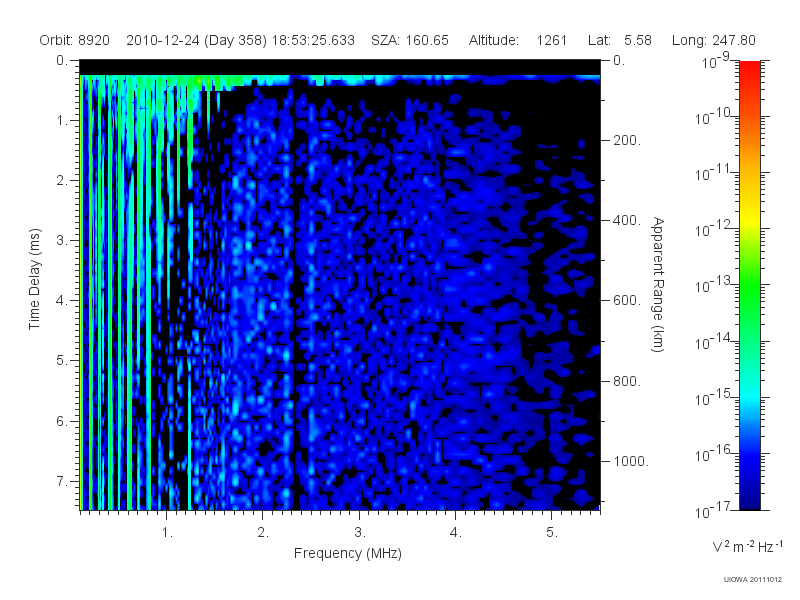The width and height of the screenshot is (800, 600).
Task: Click the colorbar label 10⁻¹⁷
Action: (715, 510)
